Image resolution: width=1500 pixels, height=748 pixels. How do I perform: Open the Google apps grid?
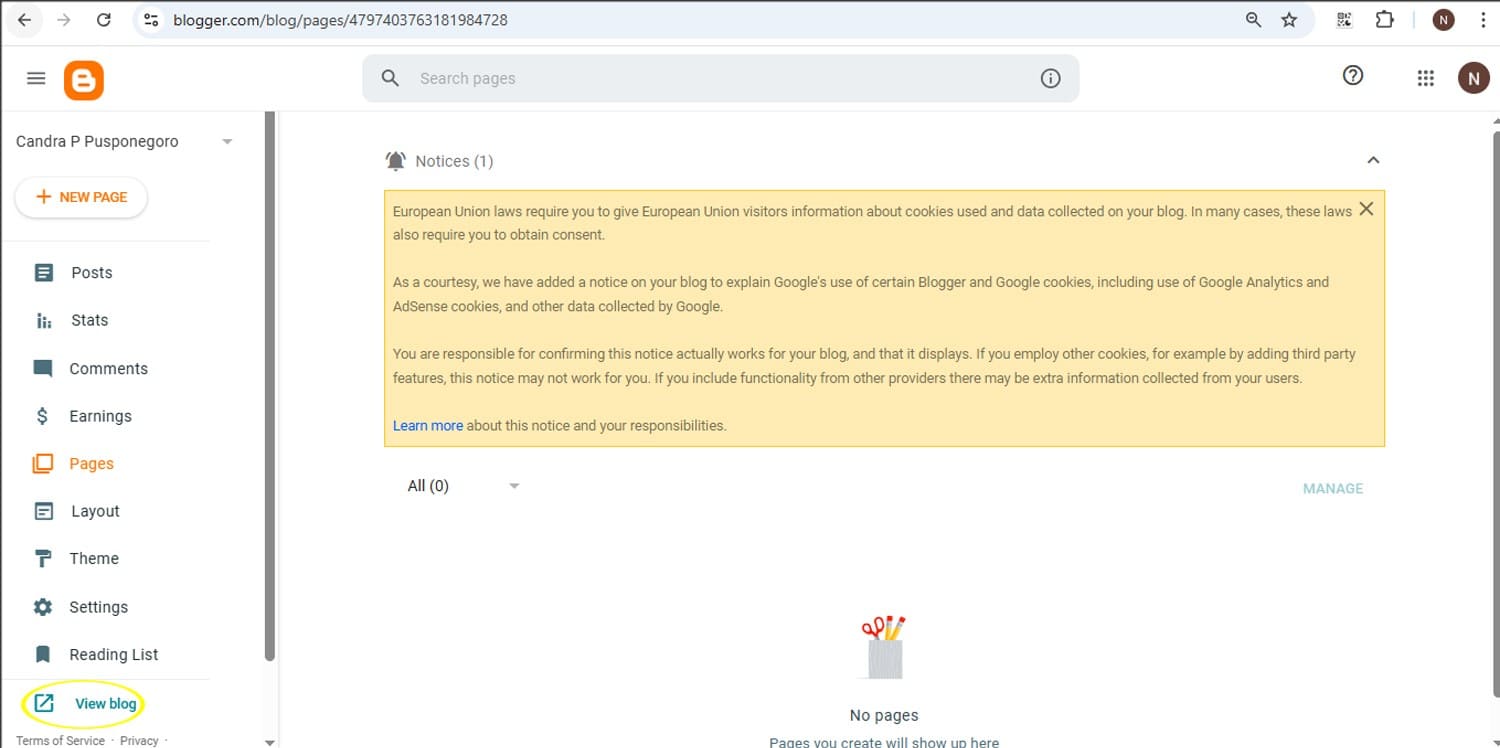[x=1425, y=78]
